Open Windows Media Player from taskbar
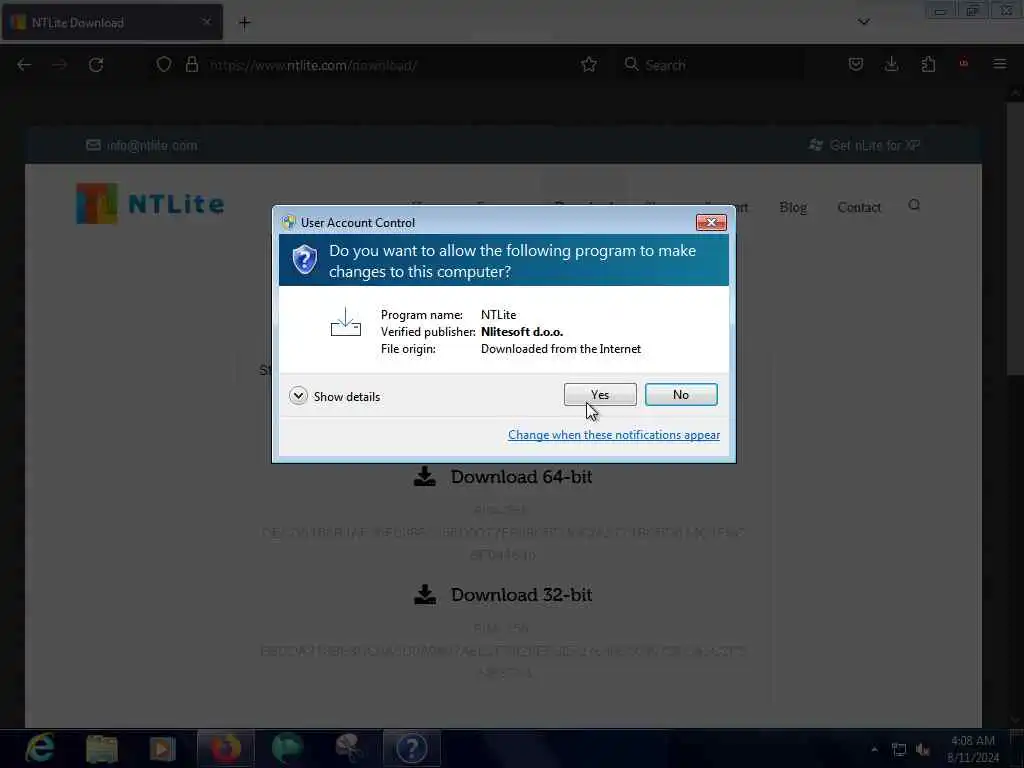 163,748
